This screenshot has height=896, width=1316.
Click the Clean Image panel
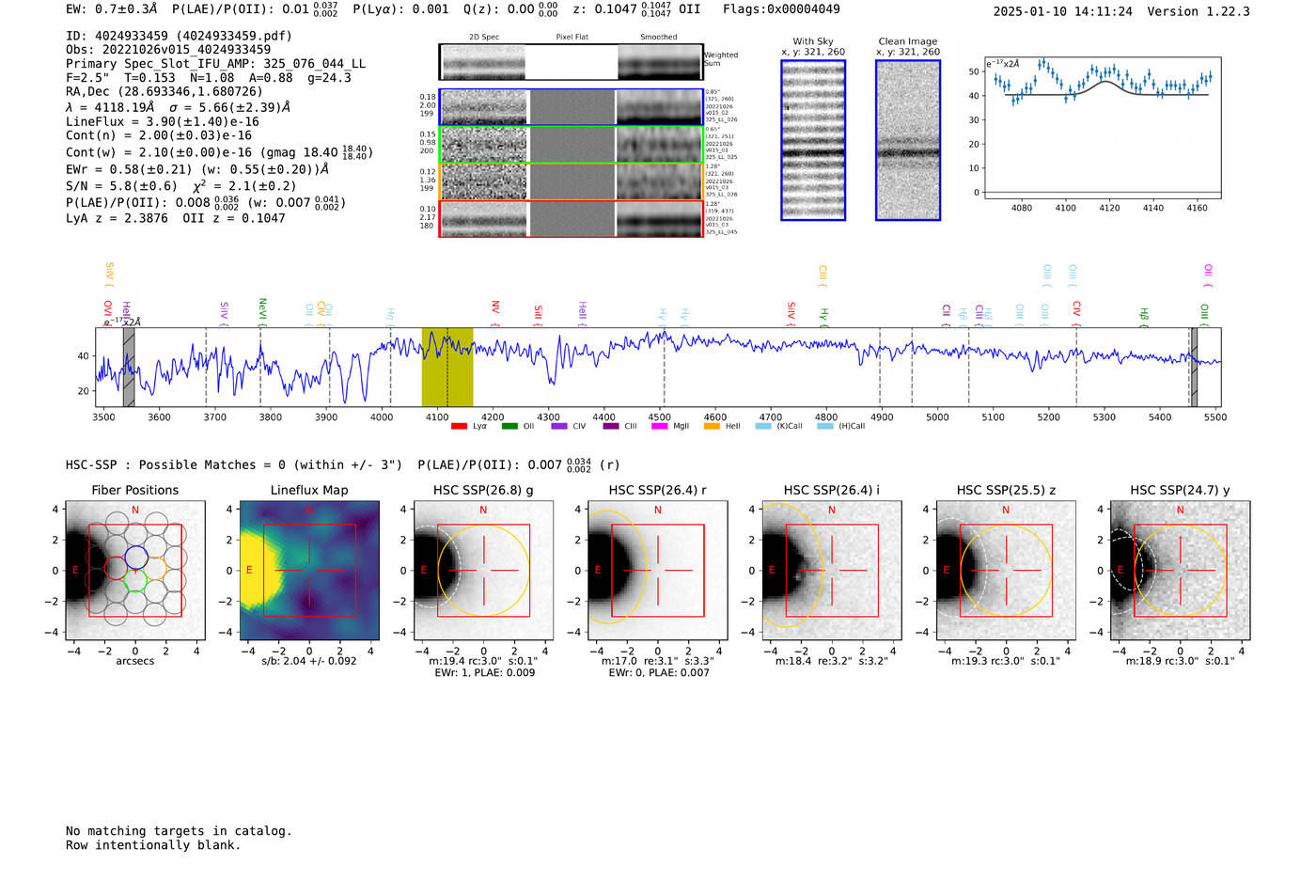coord(908,140)
